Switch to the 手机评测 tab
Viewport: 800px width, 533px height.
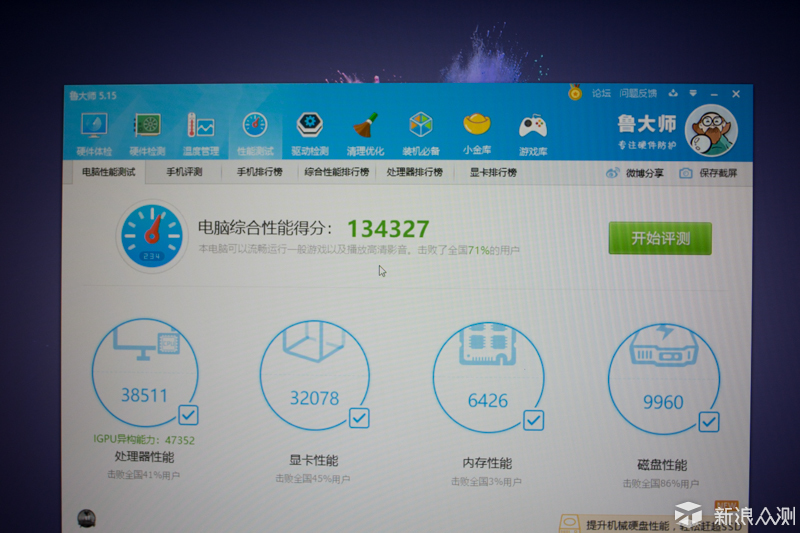tap(184, 172)
